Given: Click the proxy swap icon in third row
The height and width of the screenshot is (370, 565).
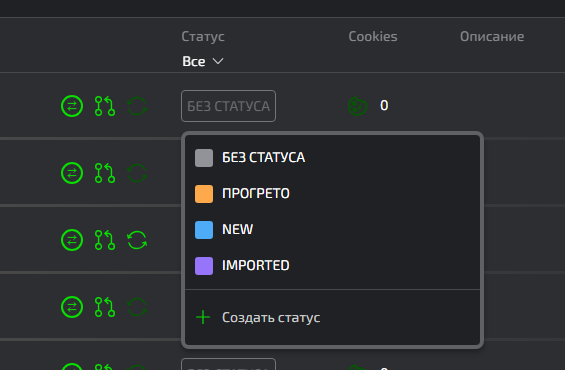Looking at the screenshot, I should coord(72,240).
